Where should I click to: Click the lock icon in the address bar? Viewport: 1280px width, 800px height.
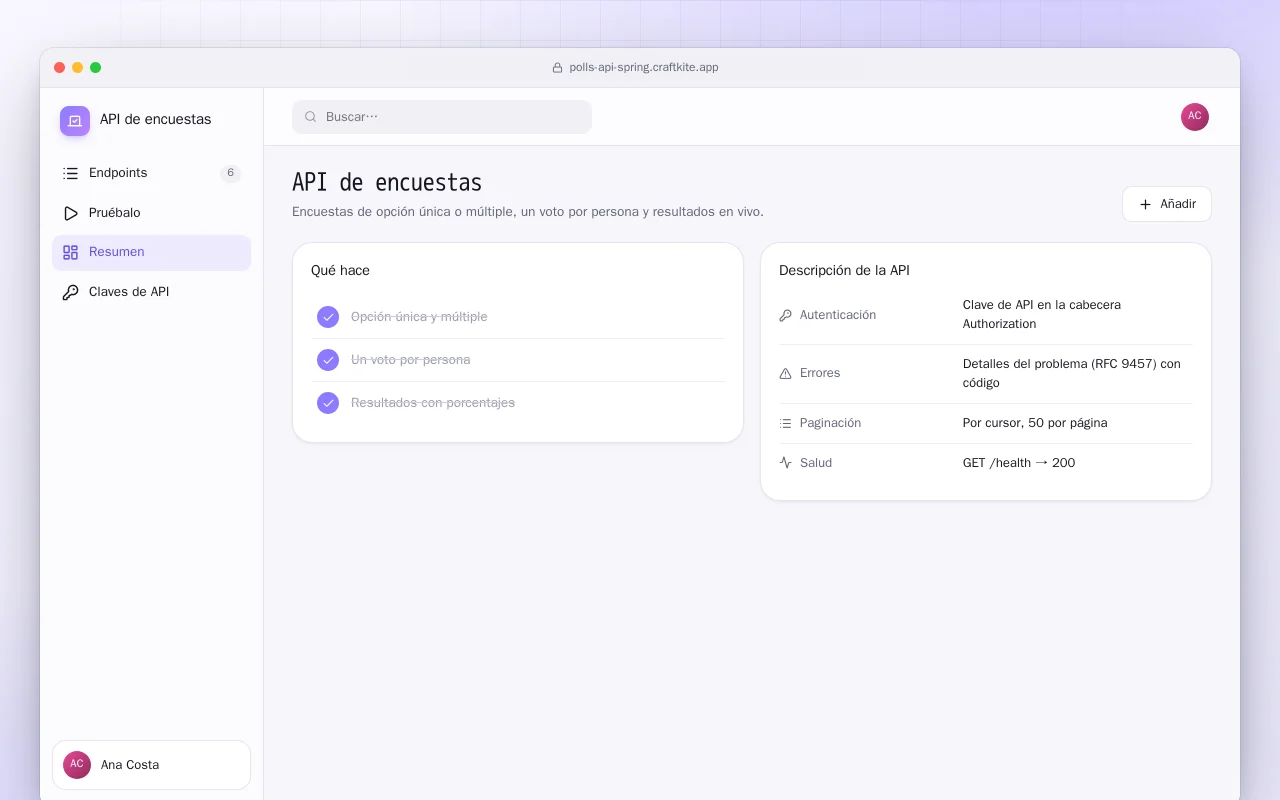click(x=558, y=68)
